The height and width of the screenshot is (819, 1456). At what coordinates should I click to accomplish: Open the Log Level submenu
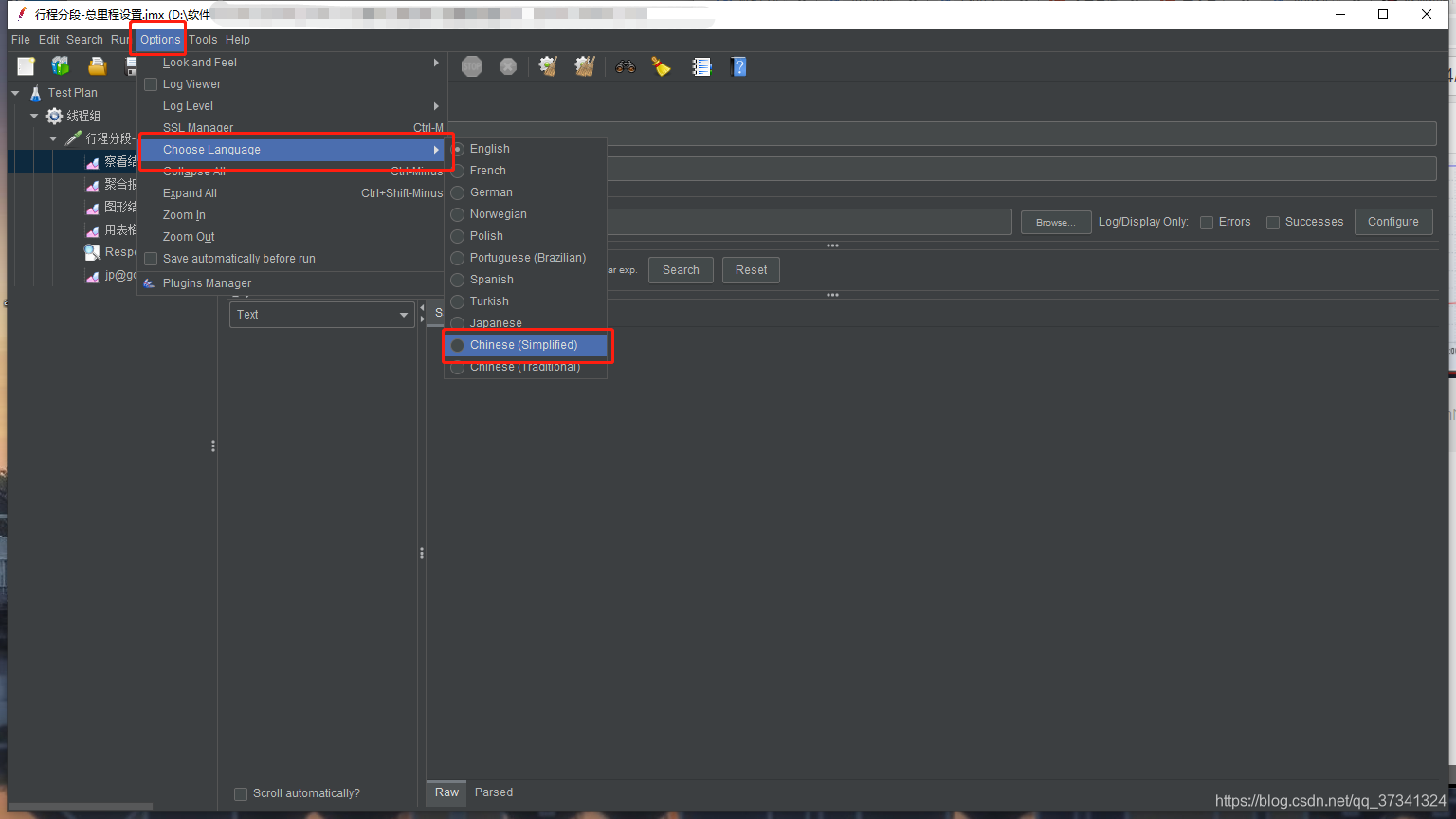pos(292,106)
